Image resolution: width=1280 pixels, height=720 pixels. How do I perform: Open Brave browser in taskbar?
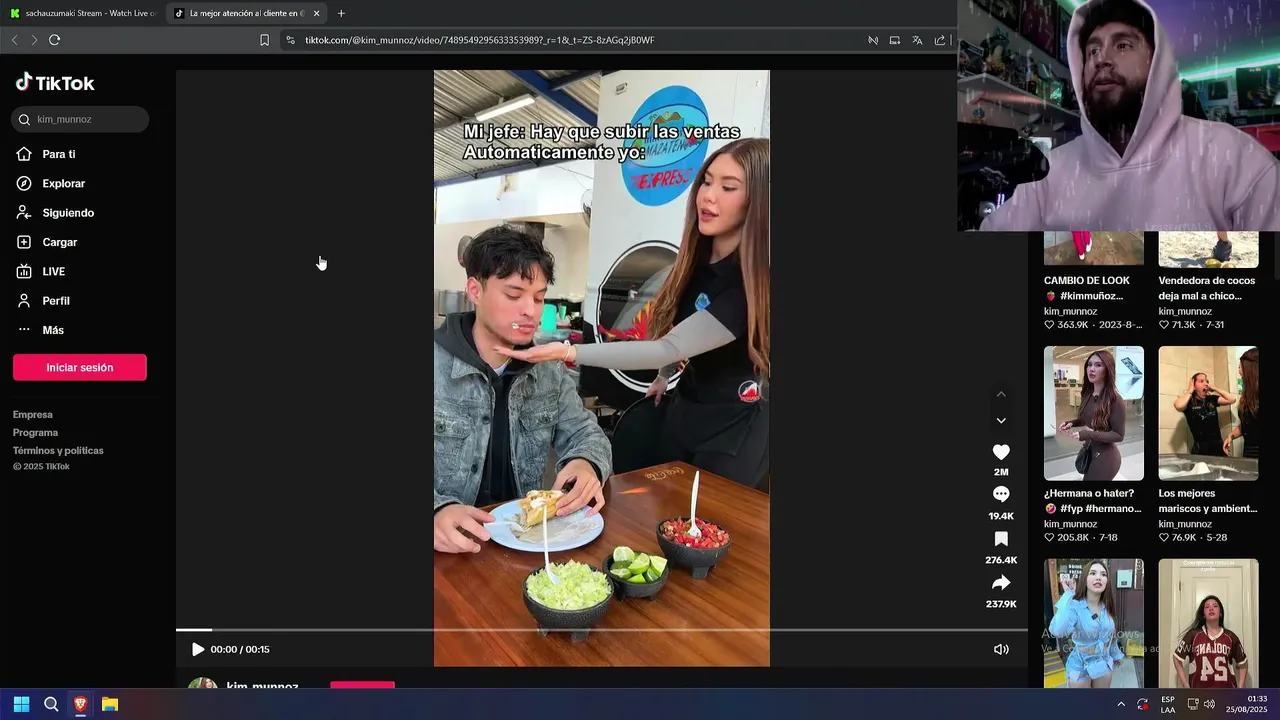[x=80, y=704]
